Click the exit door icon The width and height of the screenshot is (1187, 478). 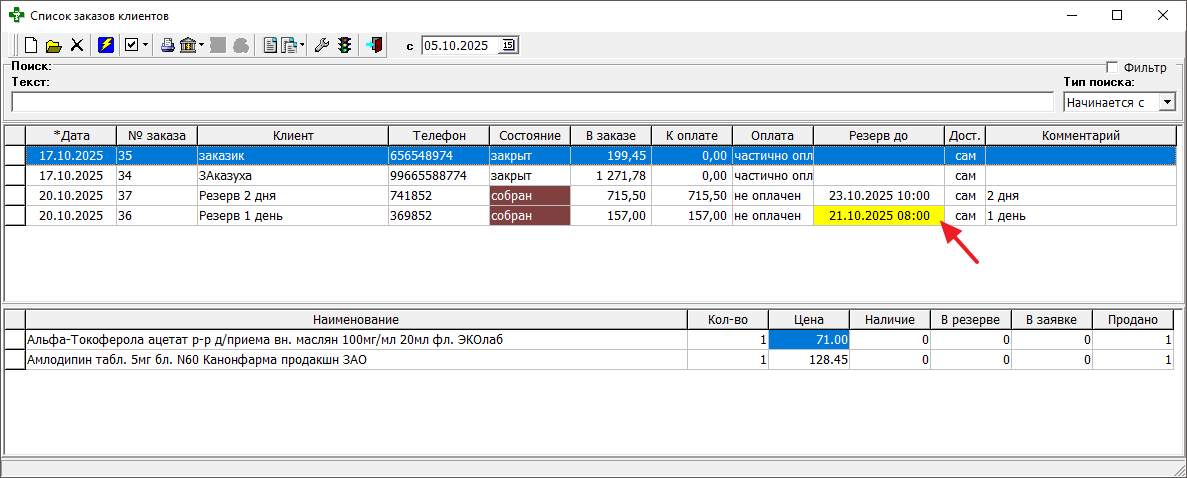tap(374, 46)
